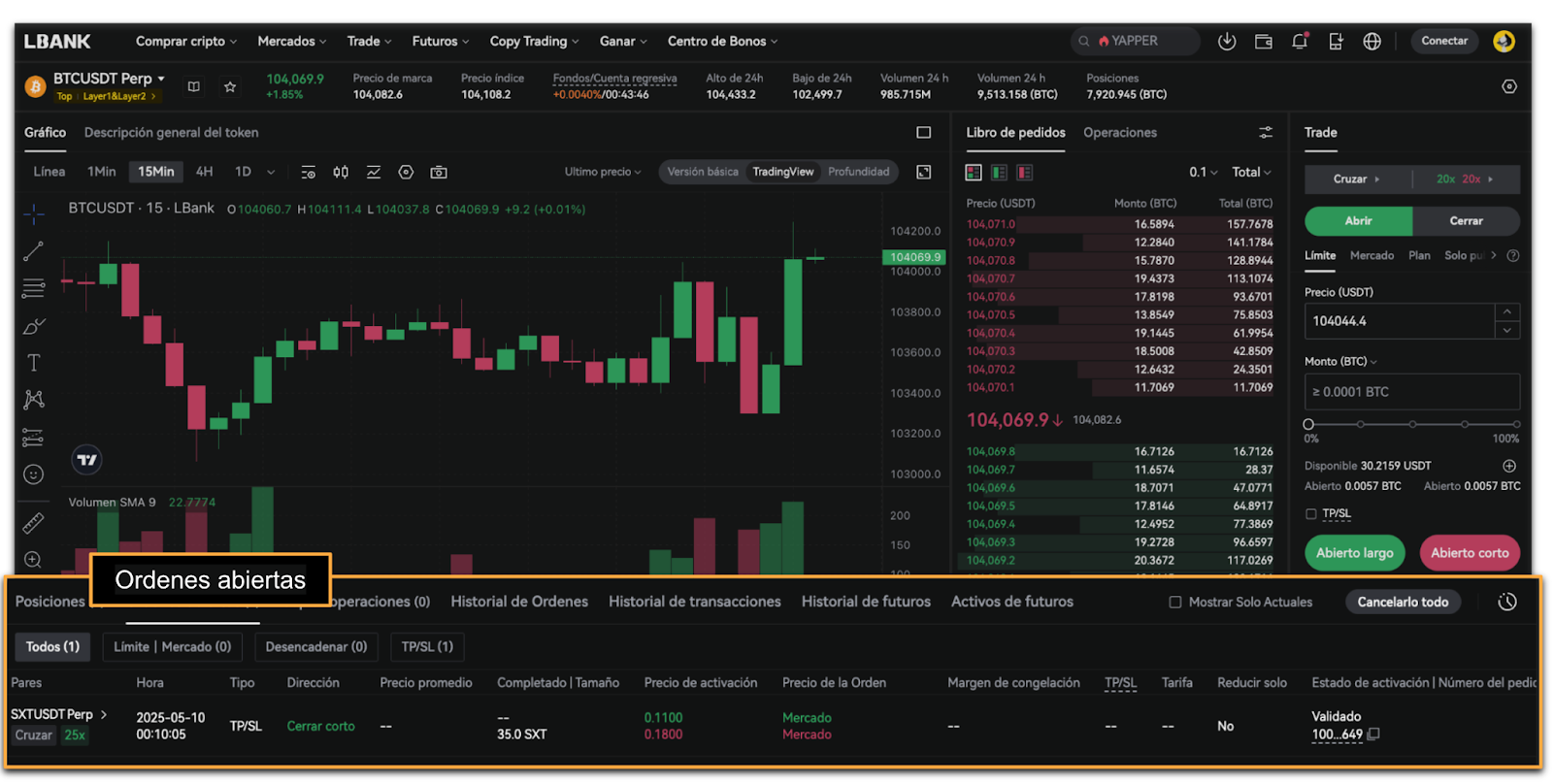This screenshot has height=784, width=1553.
Task: Filter orders by Límite | Mercado (0)
Action: 173,646
